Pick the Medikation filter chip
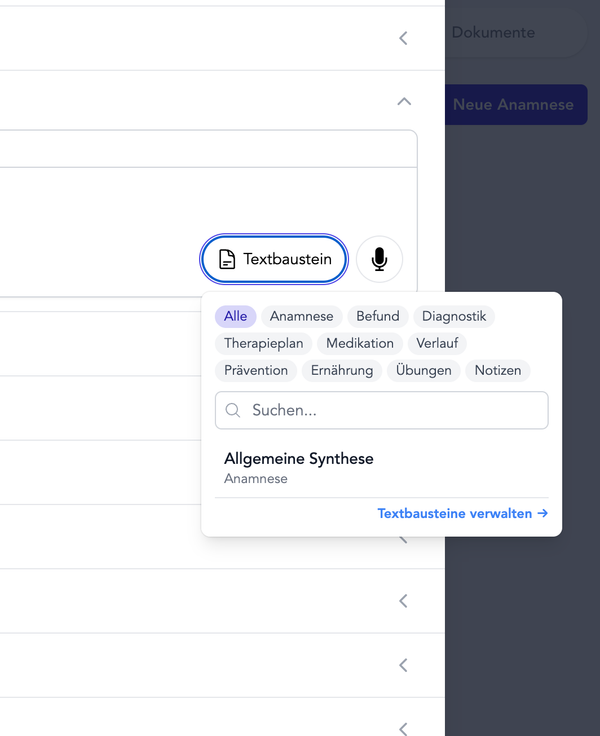Image resolution: width=600 pixels, height=736 pixels. pyautogui.click(x=360, y=343)
